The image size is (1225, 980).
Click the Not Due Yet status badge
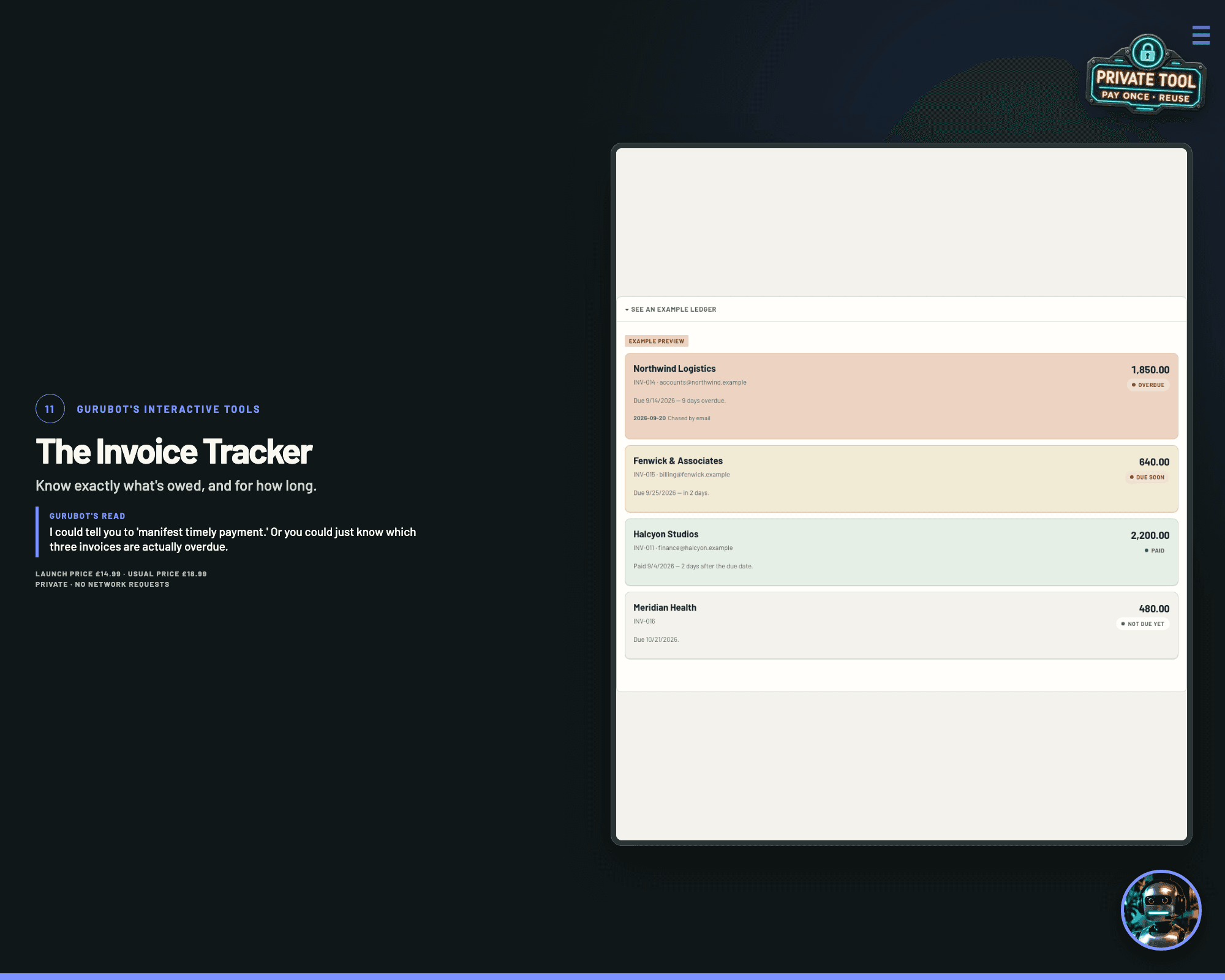pyautogui.click(x=1142, y=624)
